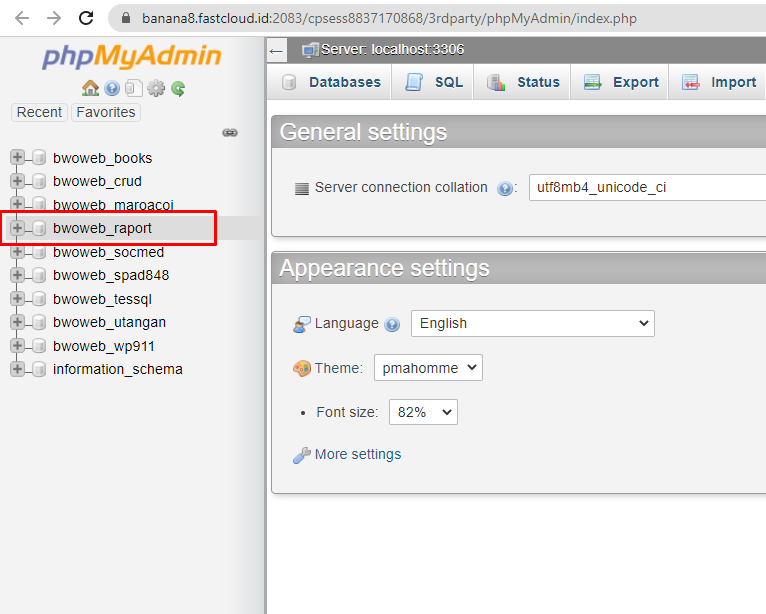This screenshot has width=766, height=614.
Task: Open the bwoweb_tessql database
Action: tap(102, 299)
